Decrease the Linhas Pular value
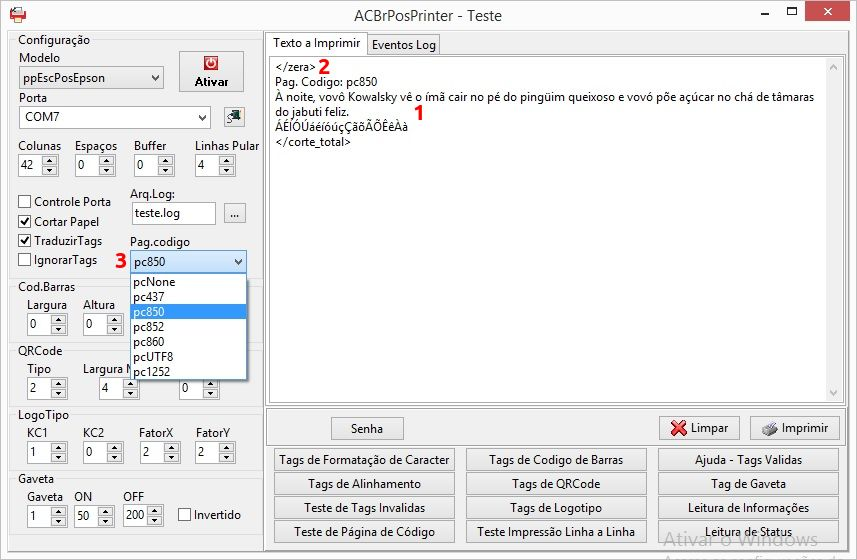 (x=227, y=170)
